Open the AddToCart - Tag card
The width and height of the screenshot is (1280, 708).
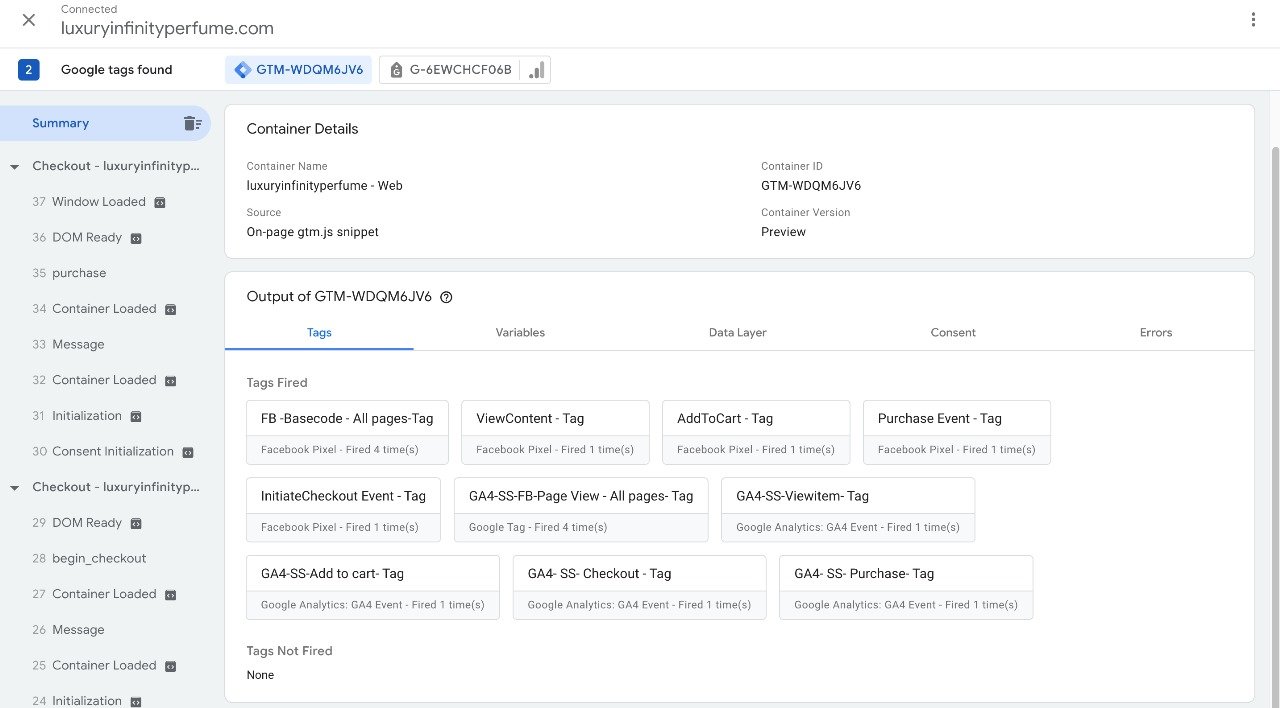(x=756, y=432)
